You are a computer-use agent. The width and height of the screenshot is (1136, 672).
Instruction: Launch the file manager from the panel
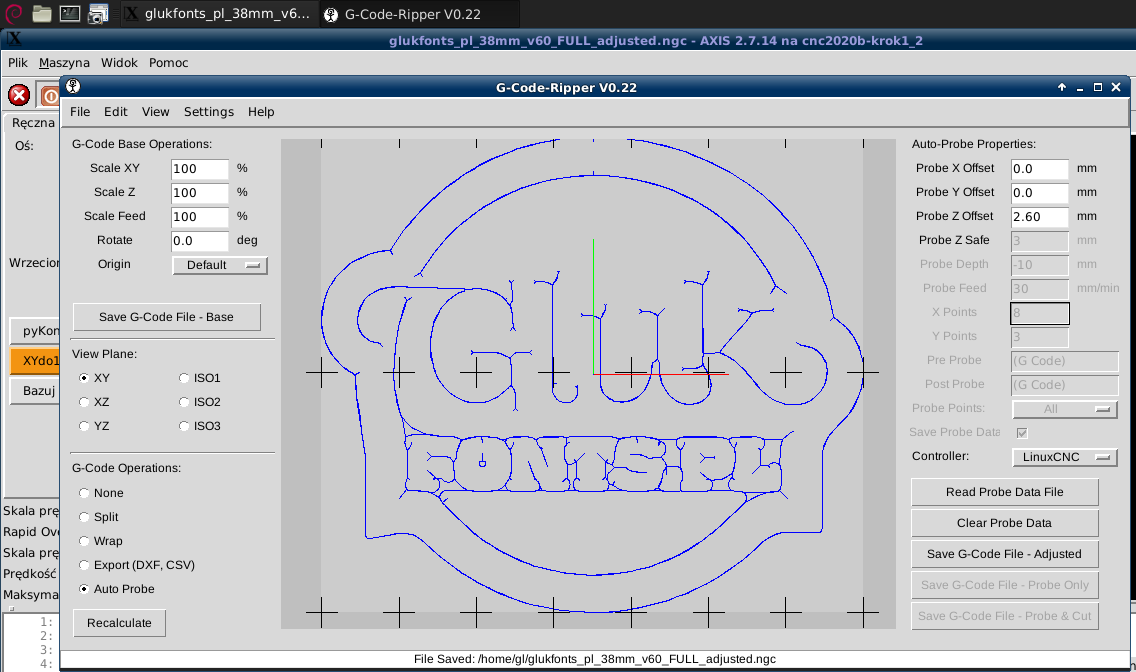point(42,14)
